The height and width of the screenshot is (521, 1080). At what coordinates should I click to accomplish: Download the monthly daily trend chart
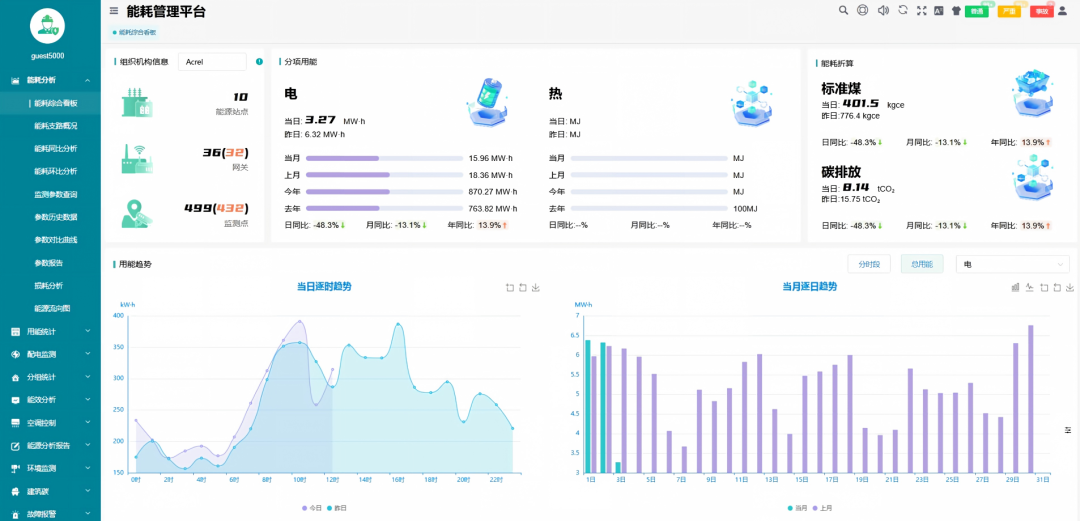click(x=1070, y=287)
